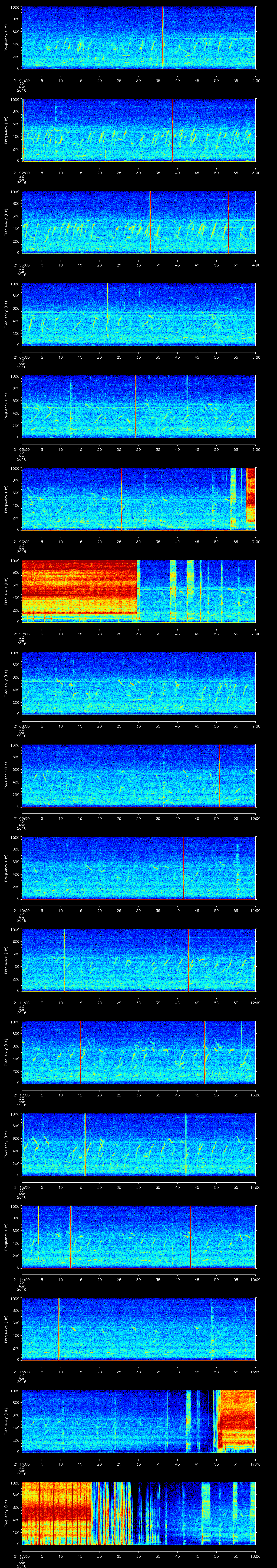277x1568 pixels.
Task: Click the spectrogram panel starting at 21:07:00
Action: point(138,591)
